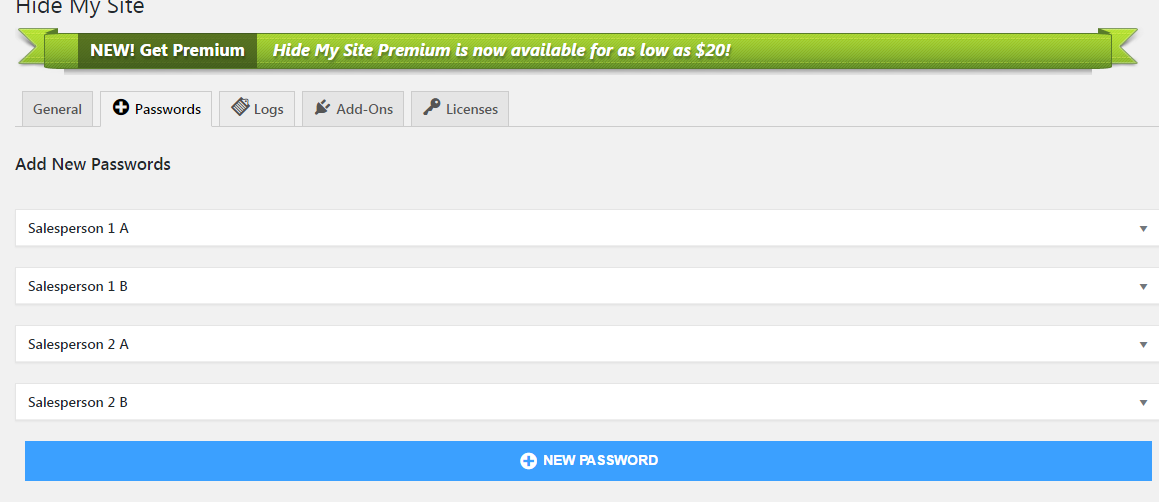Click the dropdown arrow for Salesperson 1 B
This screenshot has width=1159, height=502.
tap(1143, 287)
